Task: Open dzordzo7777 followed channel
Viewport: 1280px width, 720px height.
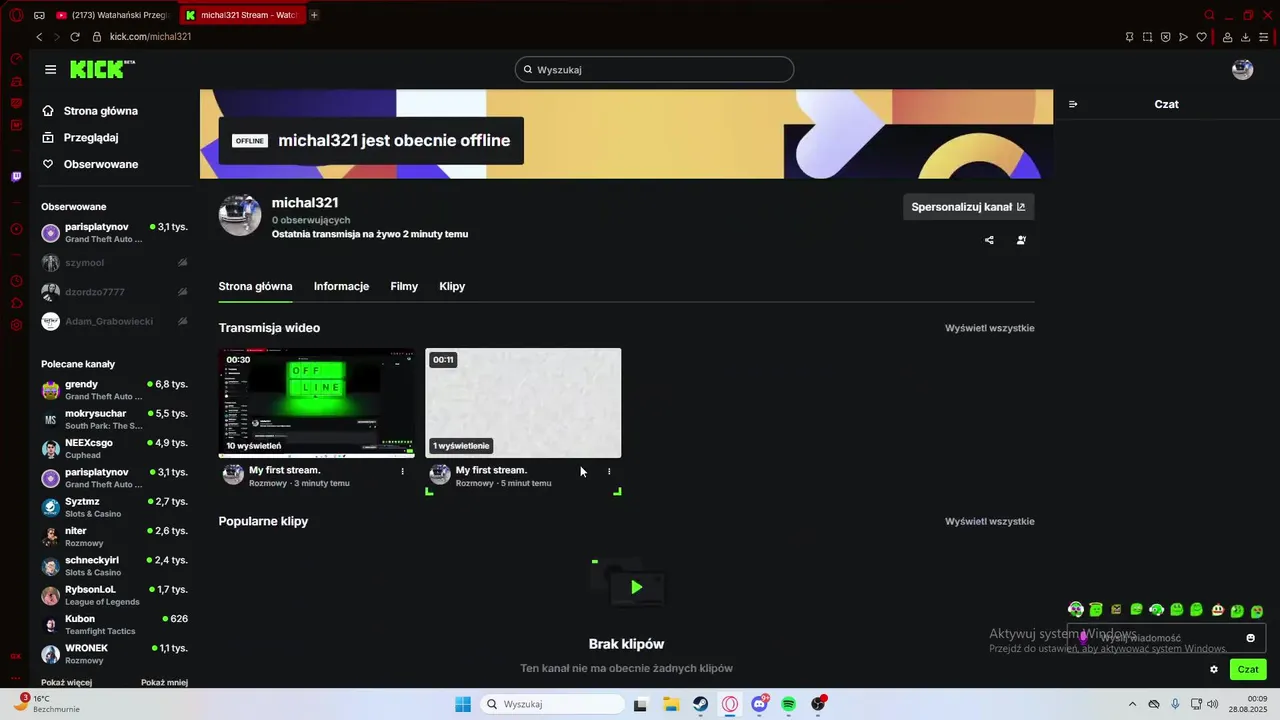Action: point(115,292)
